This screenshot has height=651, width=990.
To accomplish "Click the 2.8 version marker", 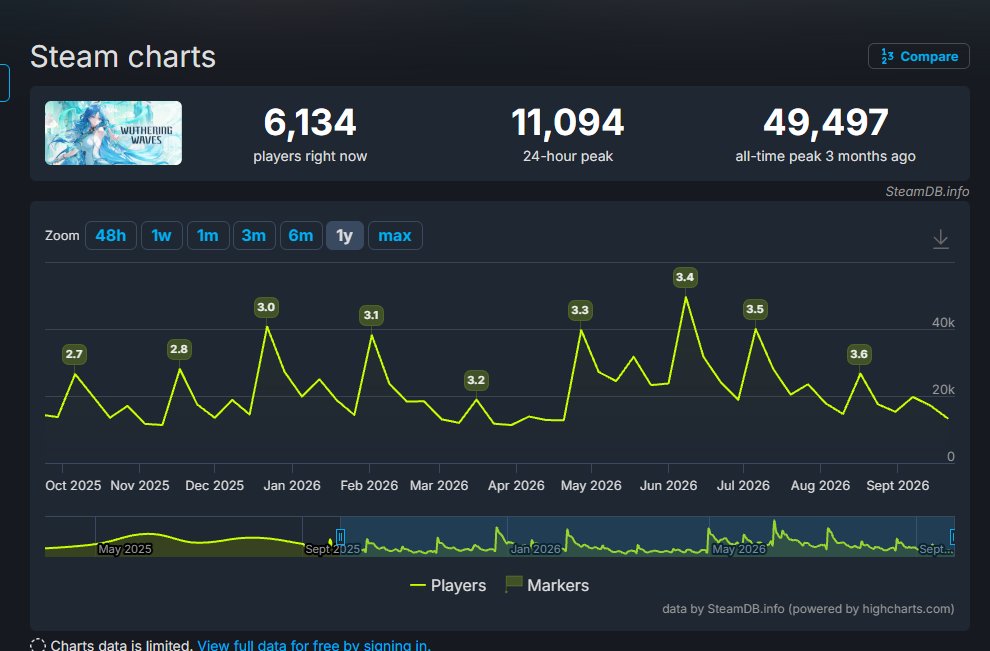I will pyautogui.click(x=179, y=349).
